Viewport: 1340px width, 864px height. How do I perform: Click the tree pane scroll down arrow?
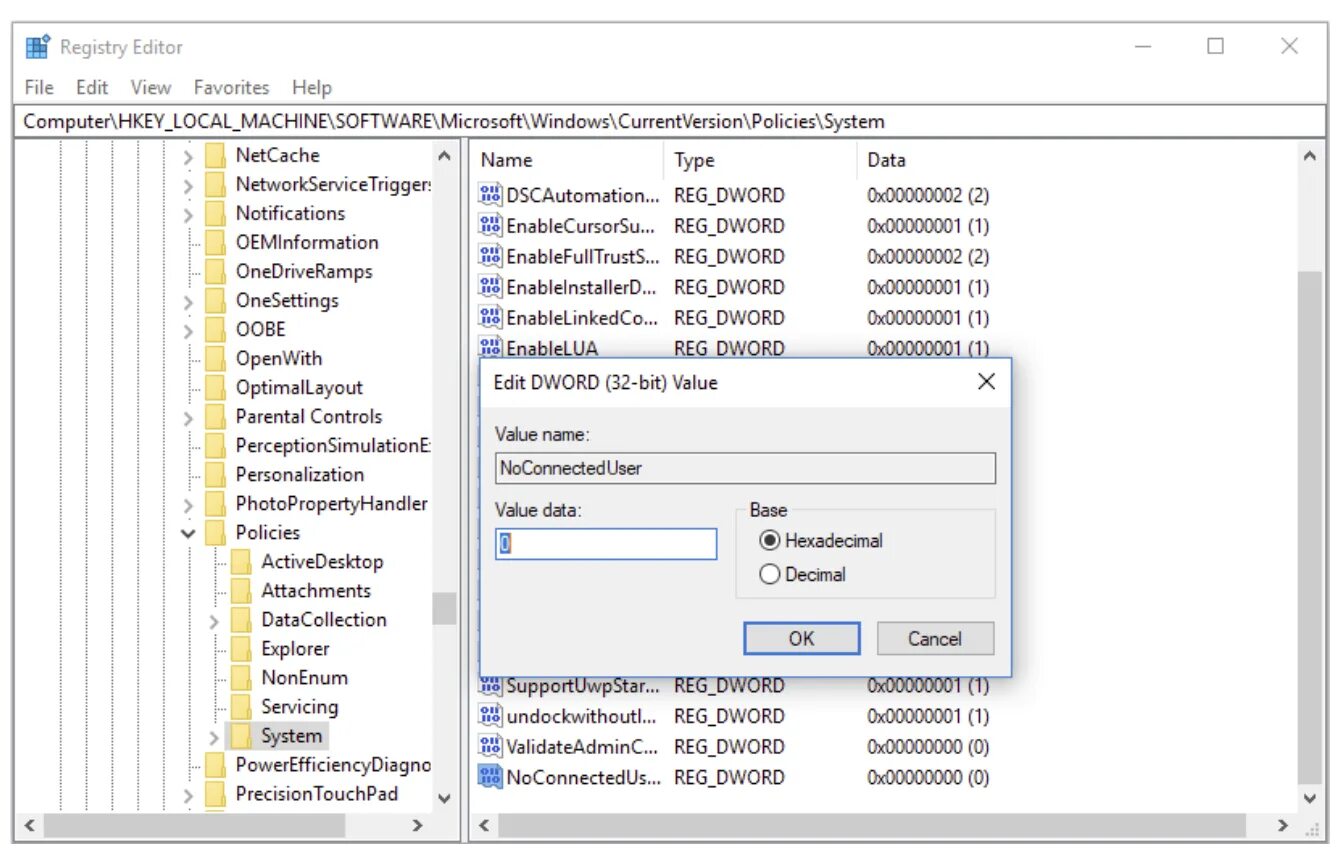pyautogui.click(x=444, y=799)
